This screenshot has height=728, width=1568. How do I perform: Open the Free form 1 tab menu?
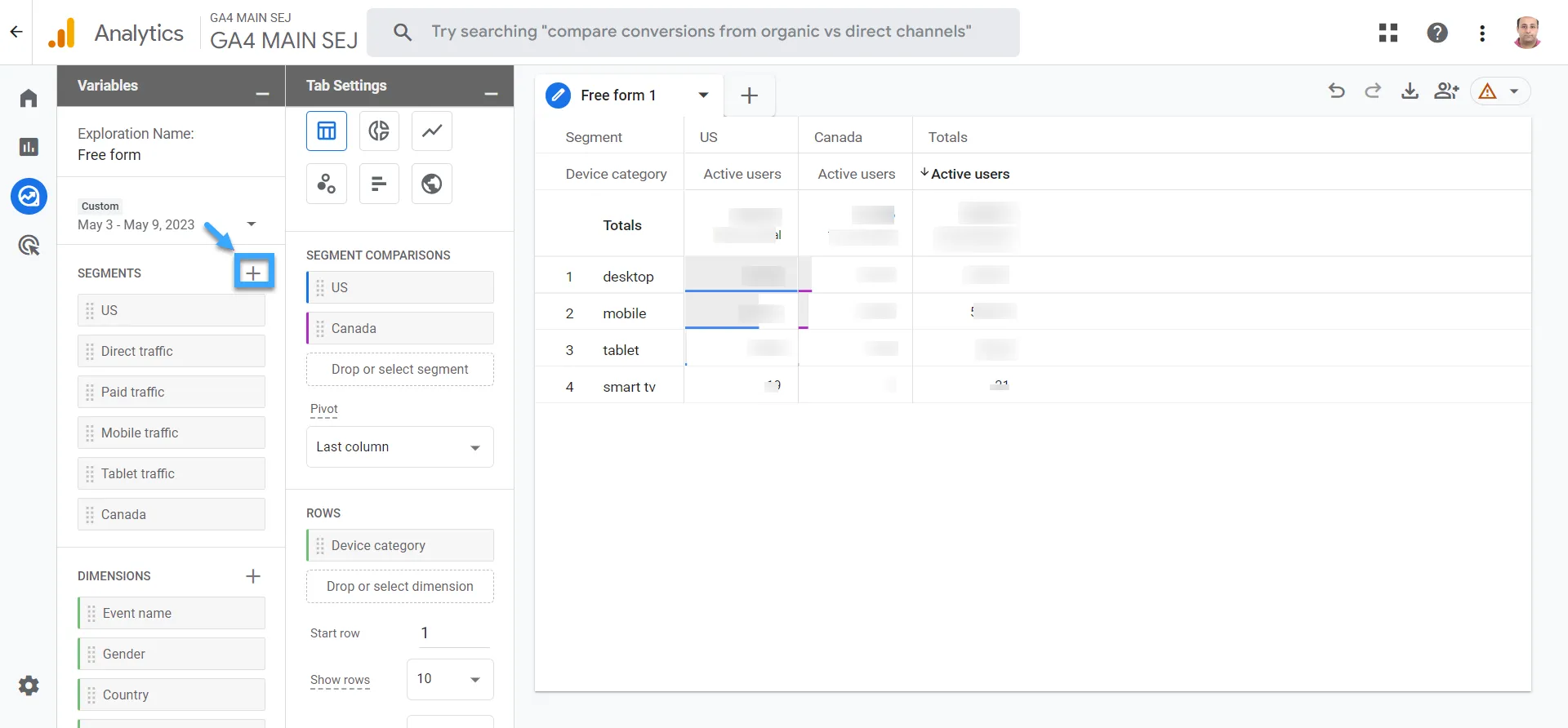[x=703, y=95]
